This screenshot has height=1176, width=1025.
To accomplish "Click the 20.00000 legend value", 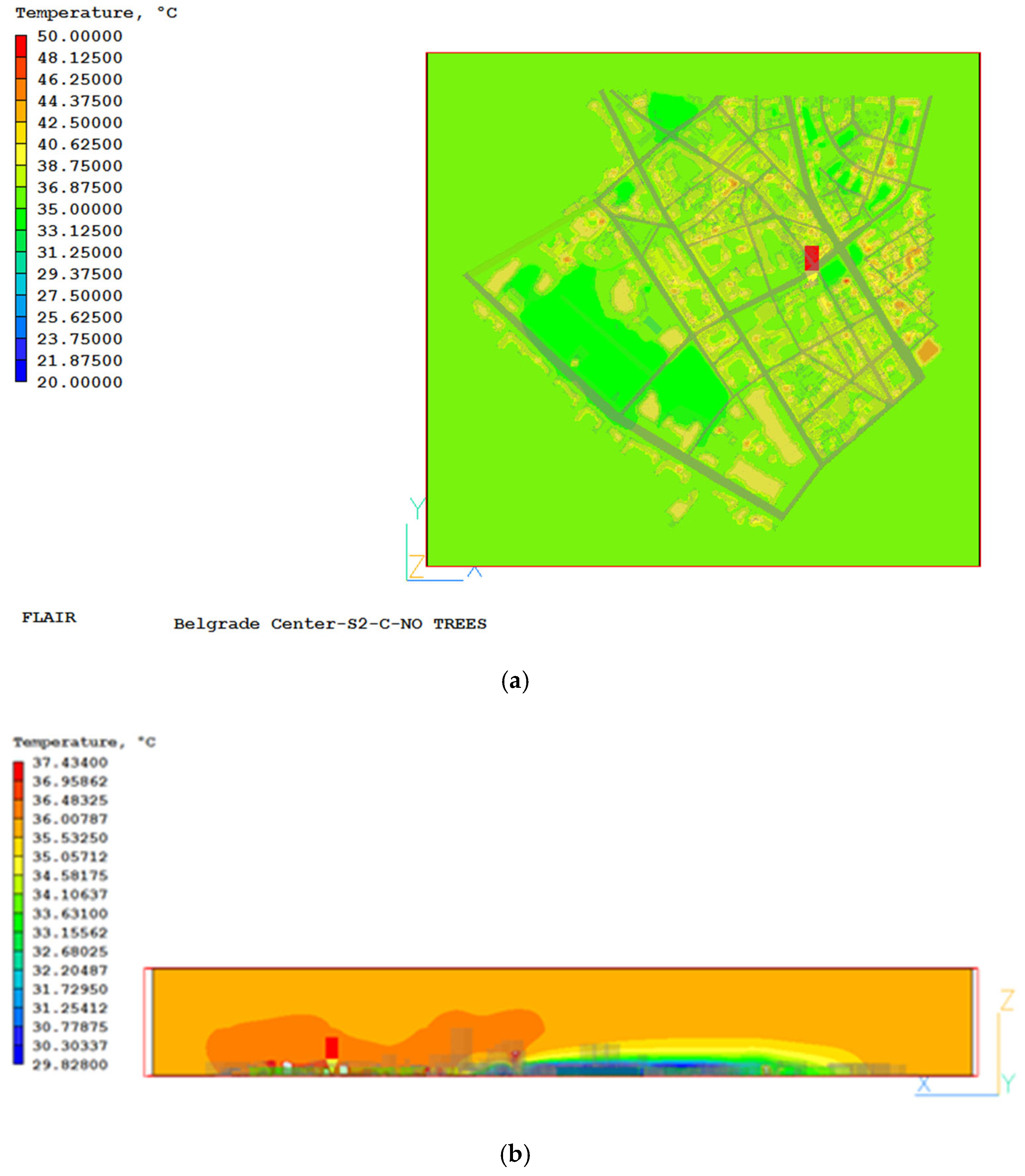I will 80,382.
